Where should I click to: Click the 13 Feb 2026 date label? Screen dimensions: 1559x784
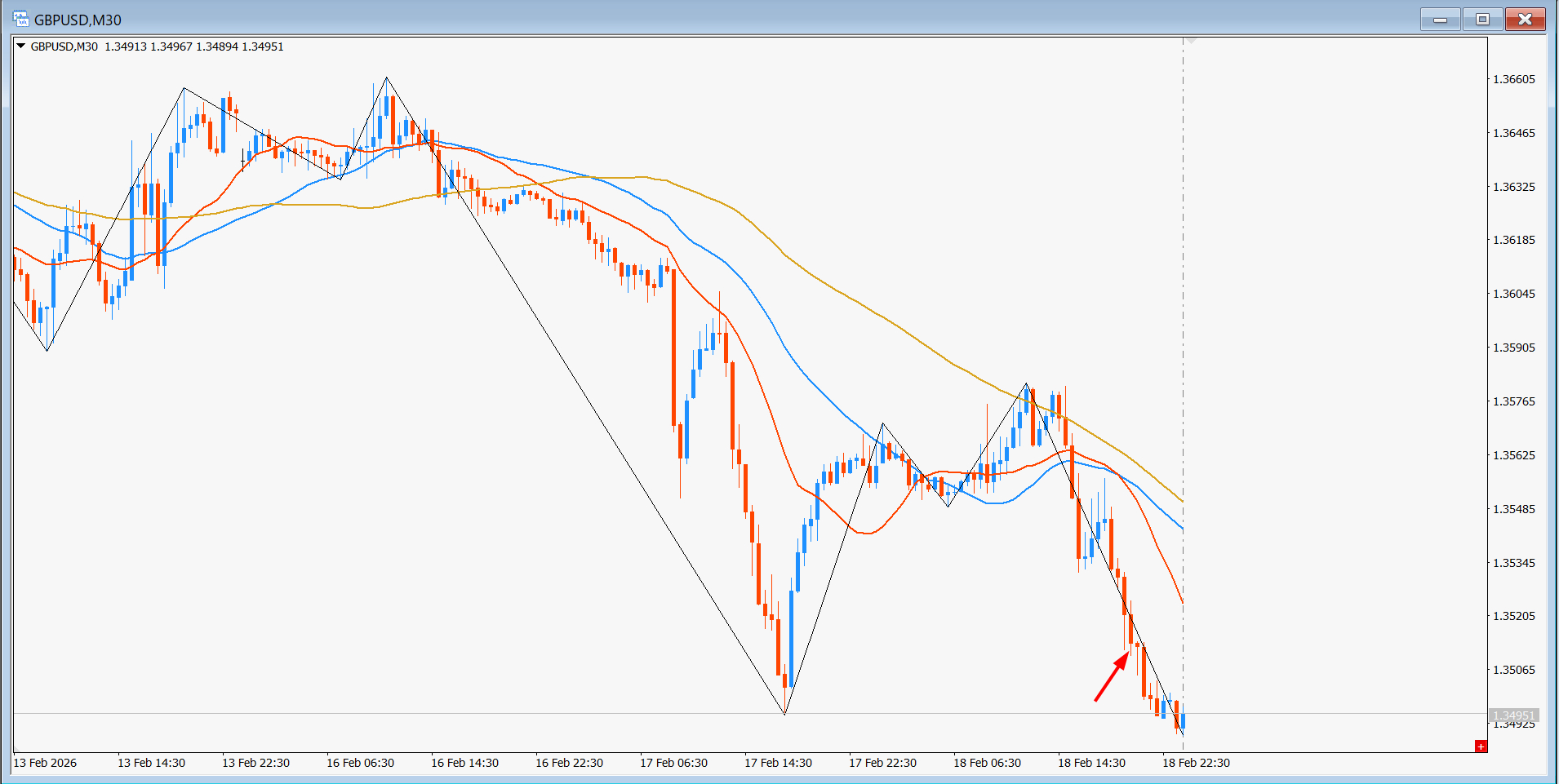tap(46, 763)
